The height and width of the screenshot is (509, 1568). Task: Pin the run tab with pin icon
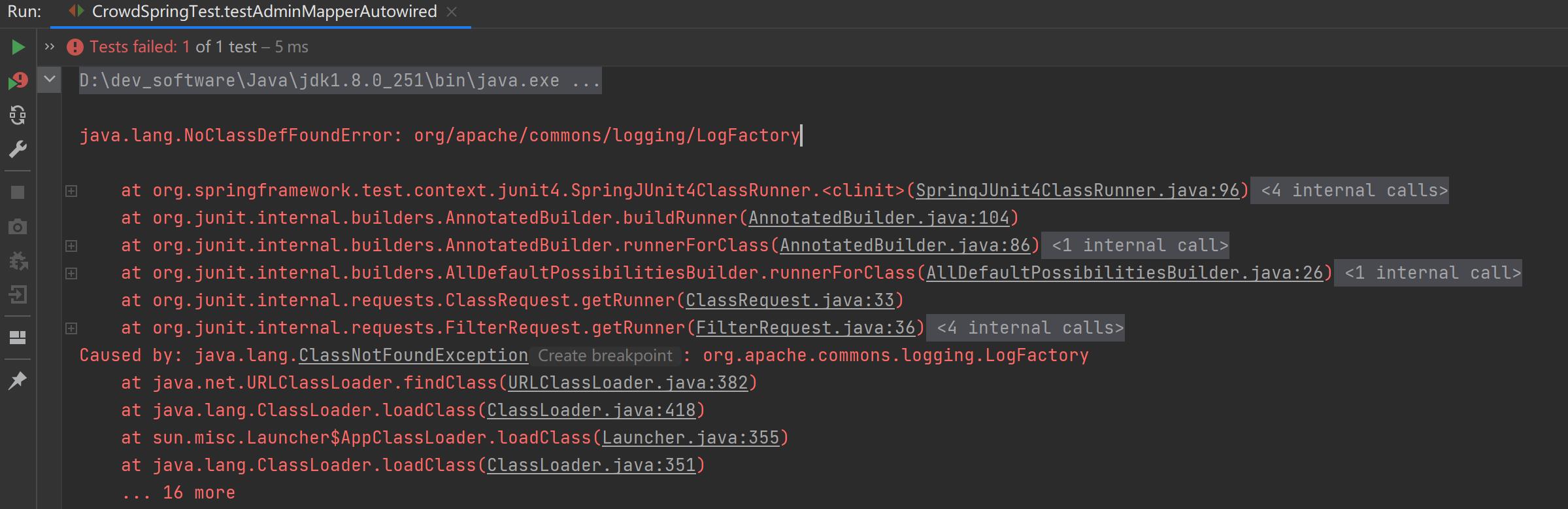point(18,380)
